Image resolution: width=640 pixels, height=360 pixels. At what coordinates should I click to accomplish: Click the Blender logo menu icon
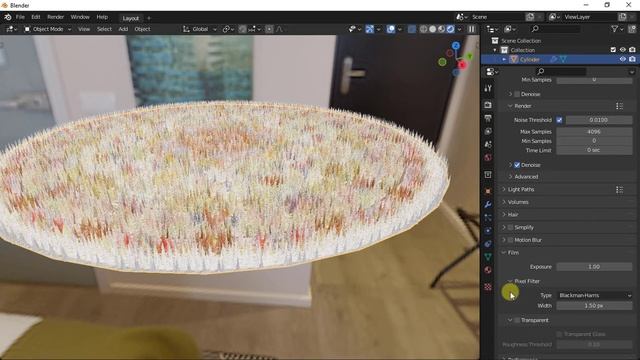click(x=8, y=17)
